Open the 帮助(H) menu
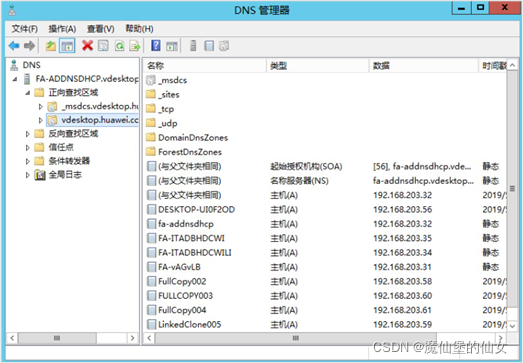 click(x=139, y=29)
